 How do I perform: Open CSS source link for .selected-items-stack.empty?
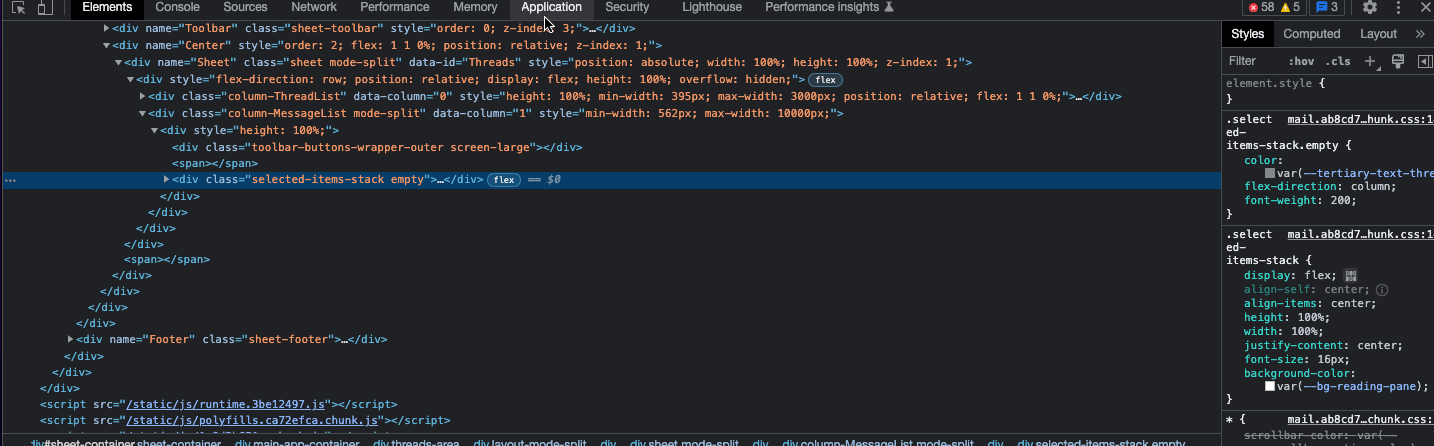pos(1359,120)
